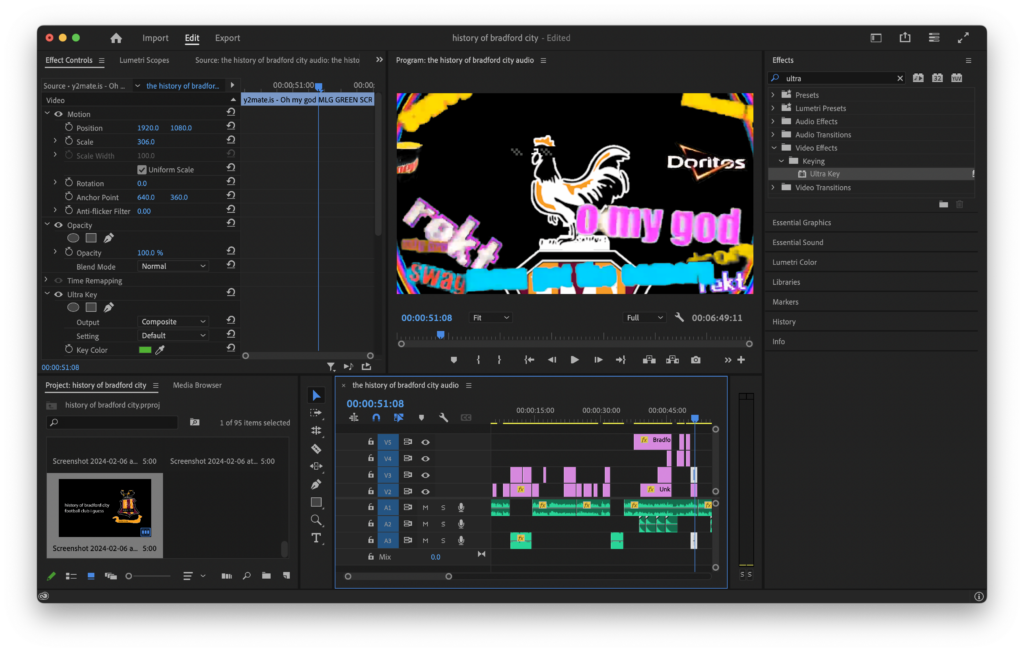Select the Pen tool in toolbar
This screenshot has width=1024, height=652.
pyautogui.click(x=316, y=484)
